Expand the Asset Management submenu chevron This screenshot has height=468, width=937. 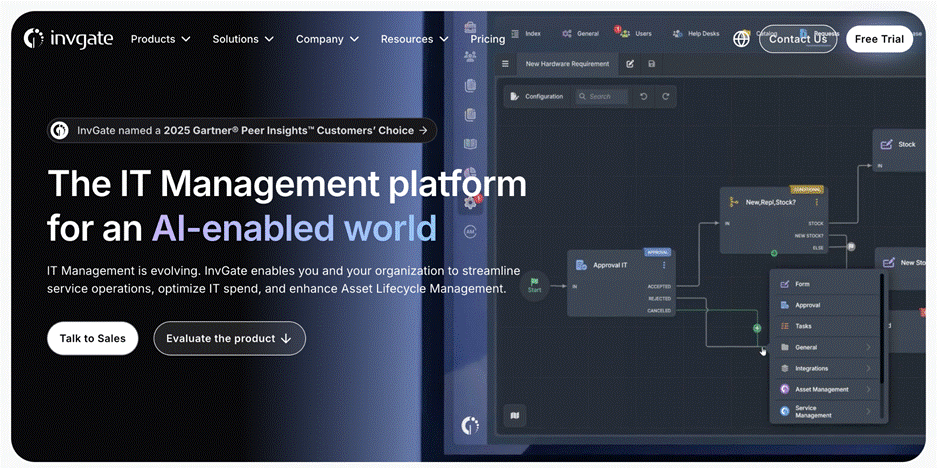click(x=868, y=389)
